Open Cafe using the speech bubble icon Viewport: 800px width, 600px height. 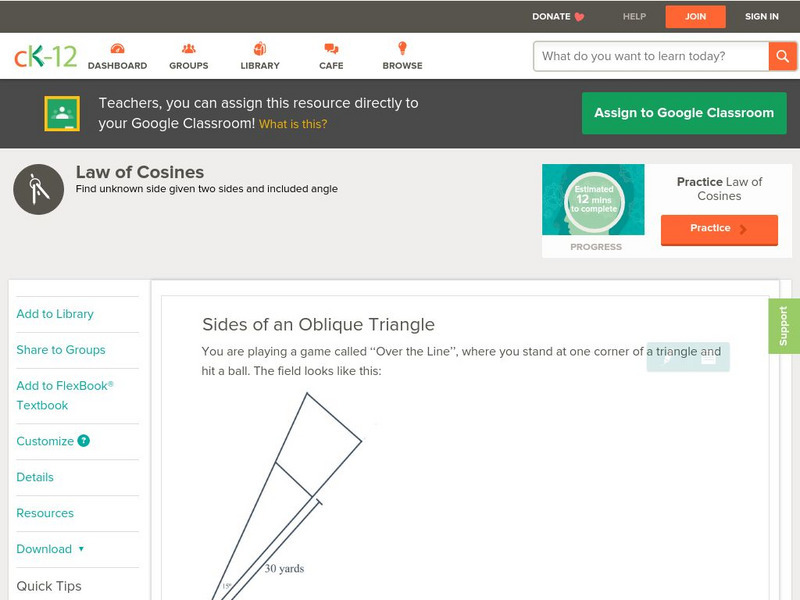tap(329, 47)
